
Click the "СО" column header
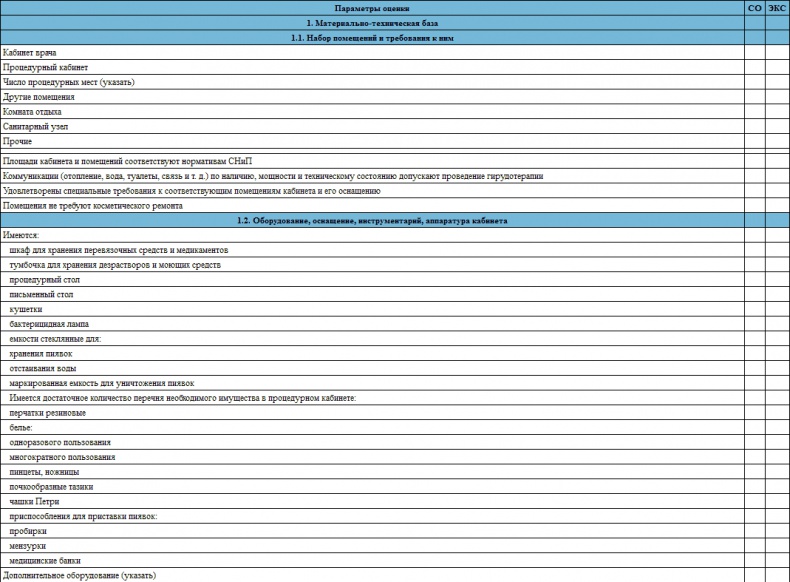pyautogui.click(x=755, y=7)
